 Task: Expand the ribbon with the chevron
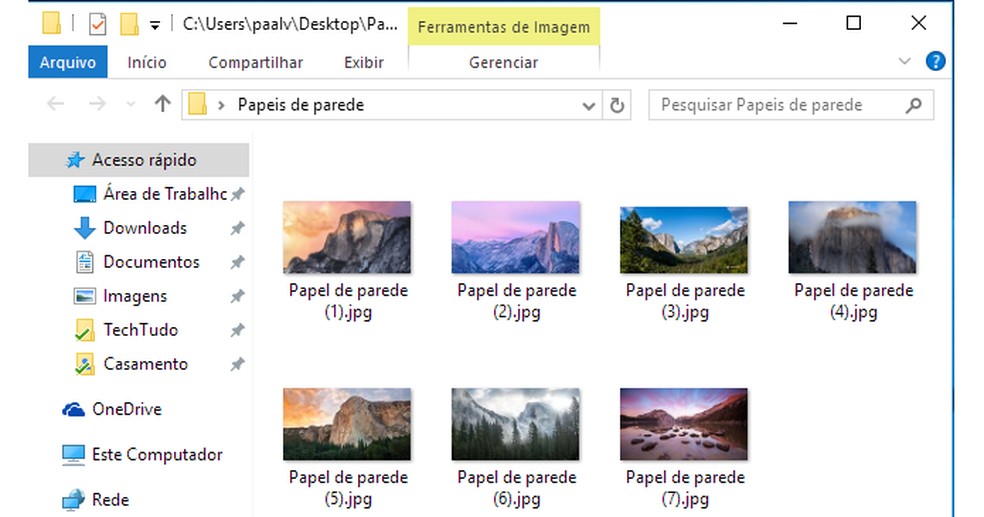point(904,61)
